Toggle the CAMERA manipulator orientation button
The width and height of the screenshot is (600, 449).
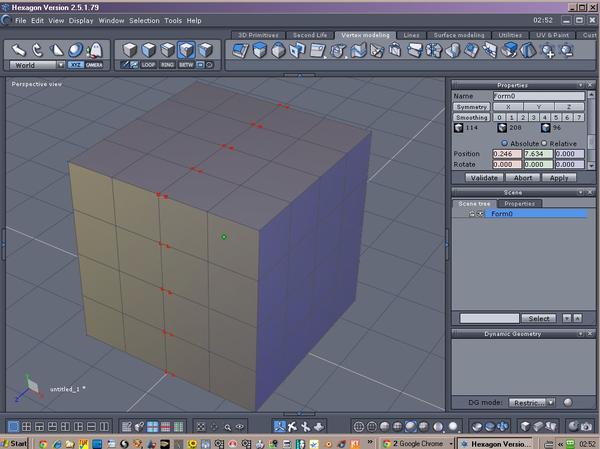click(94, 65)
